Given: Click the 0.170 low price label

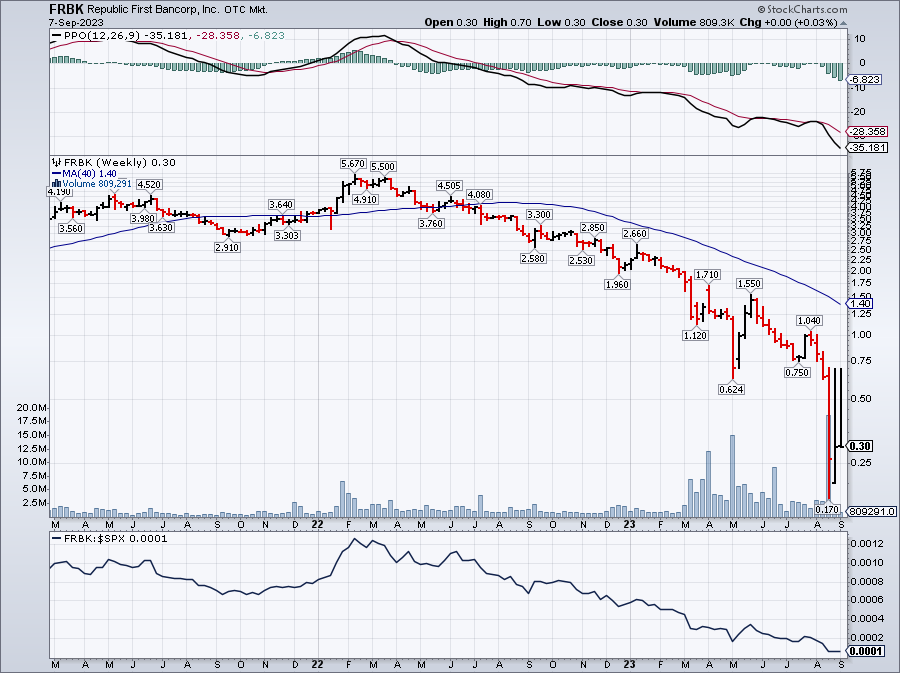Looking at the screenshot, I should click(x=827, y=509).
